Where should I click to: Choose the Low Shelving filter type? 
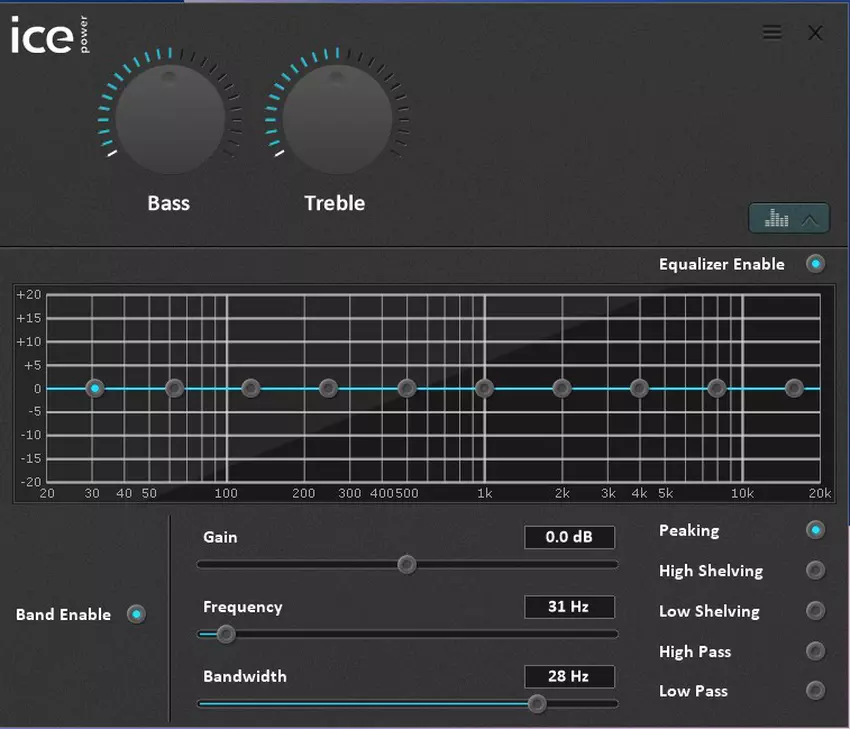pyautogui.click(x=816, y=611)
